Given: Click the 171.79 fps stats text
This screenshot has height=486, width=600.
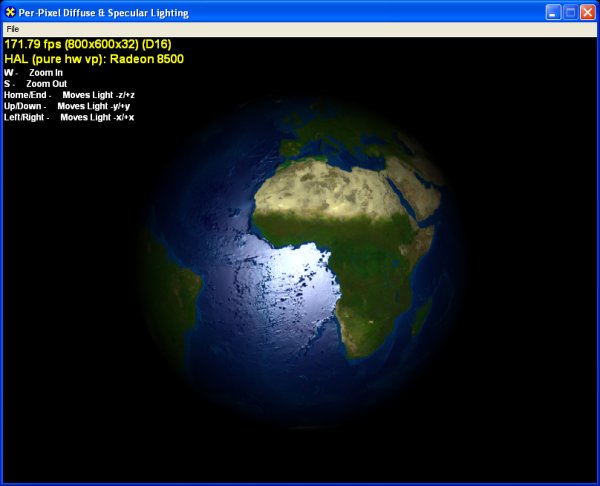Looking at the screenshot, I should click(88, 44).
